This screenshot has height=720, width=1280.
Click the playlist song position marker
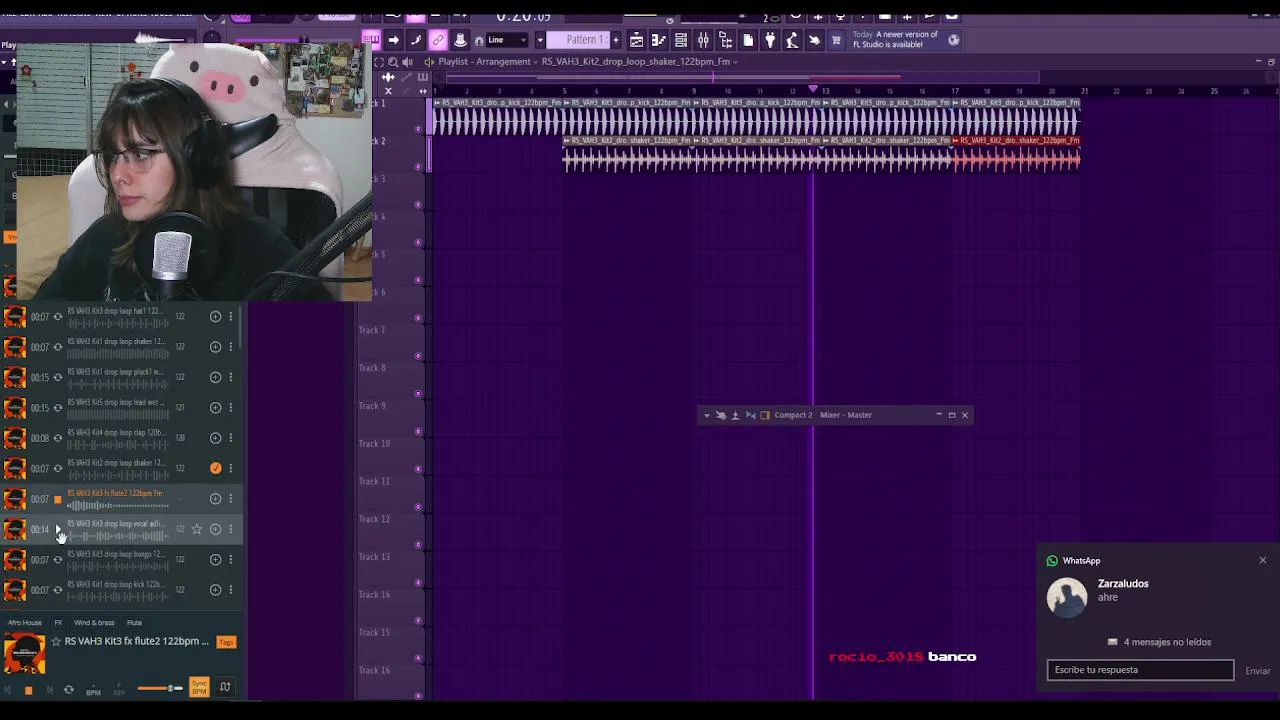pyautogui.click(x=812, y=90)
